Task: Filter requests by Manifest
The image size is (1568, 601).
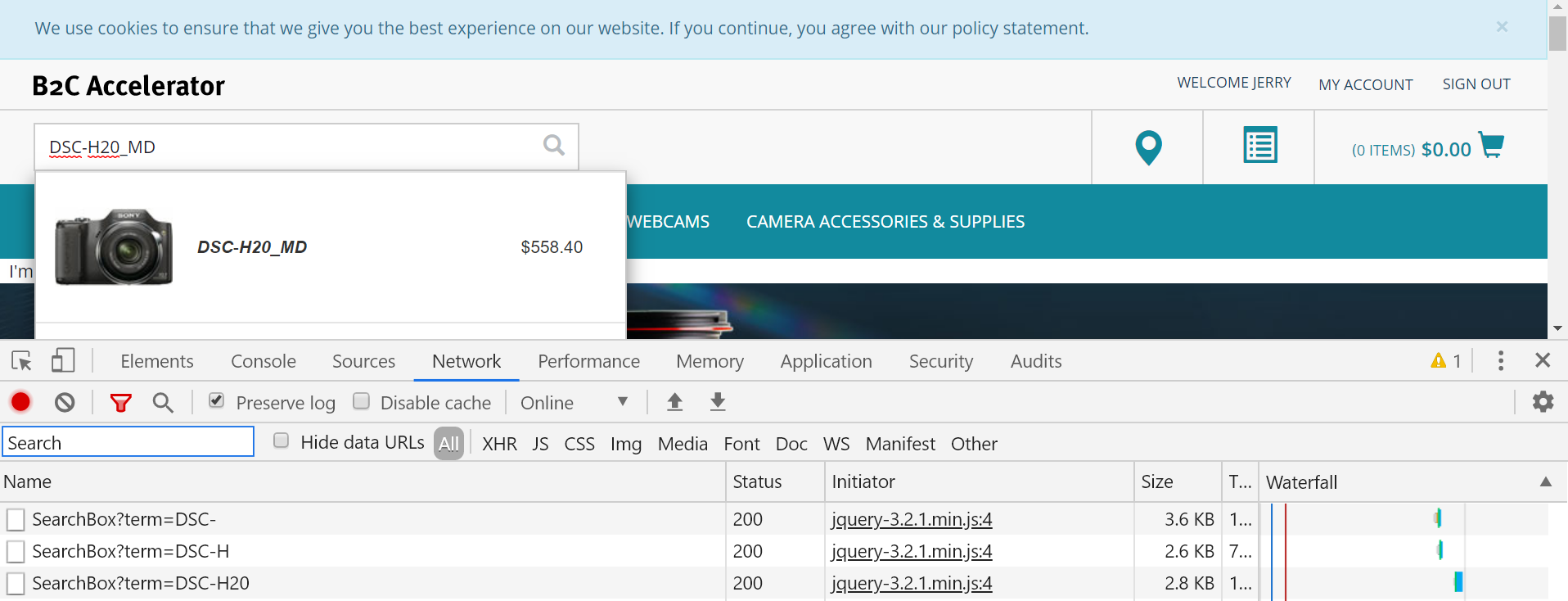Action: [900, 444]
